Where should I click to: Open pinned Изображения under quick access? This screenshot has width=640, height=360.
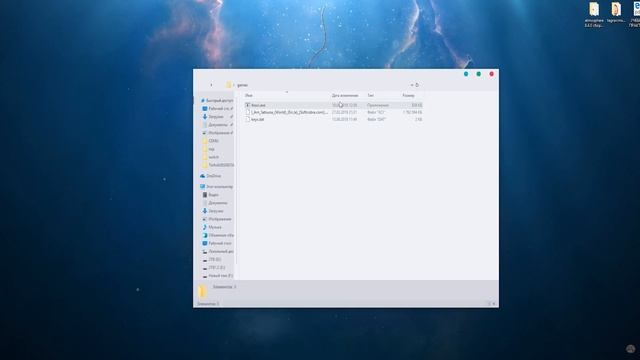[218, 133]
